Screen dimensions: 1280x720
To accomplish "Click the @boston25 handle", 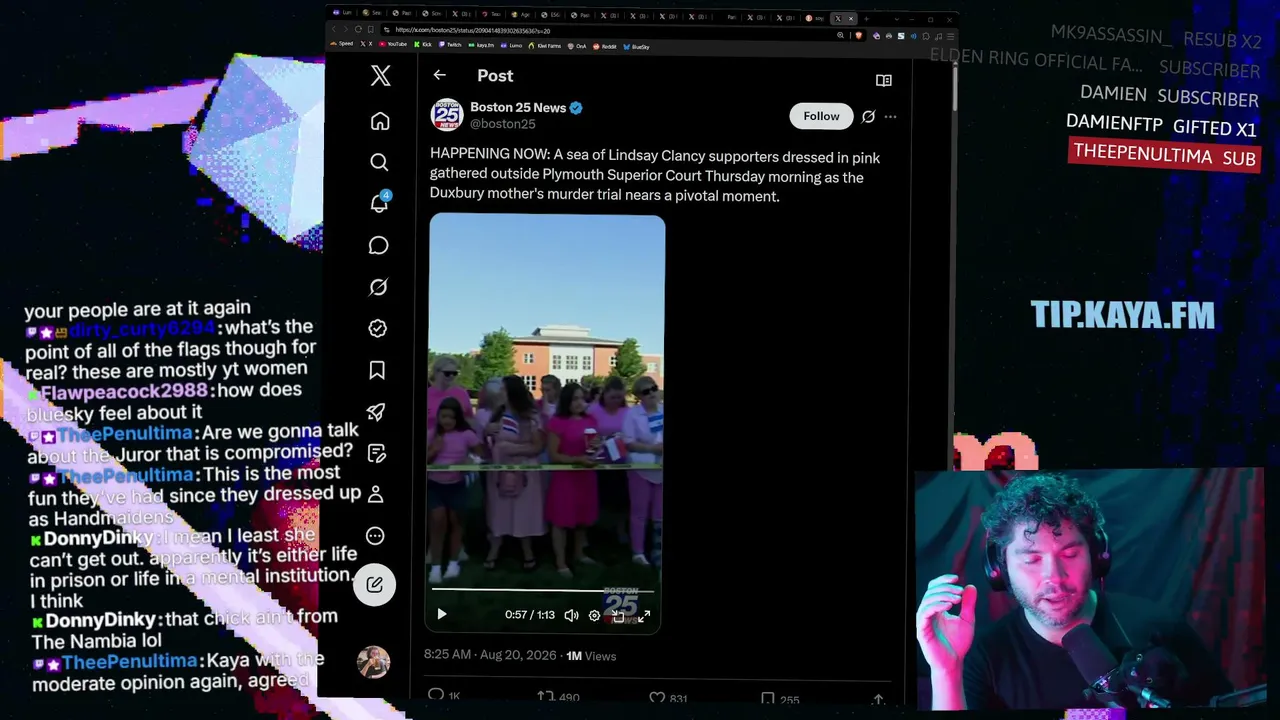I will (503, 124).
